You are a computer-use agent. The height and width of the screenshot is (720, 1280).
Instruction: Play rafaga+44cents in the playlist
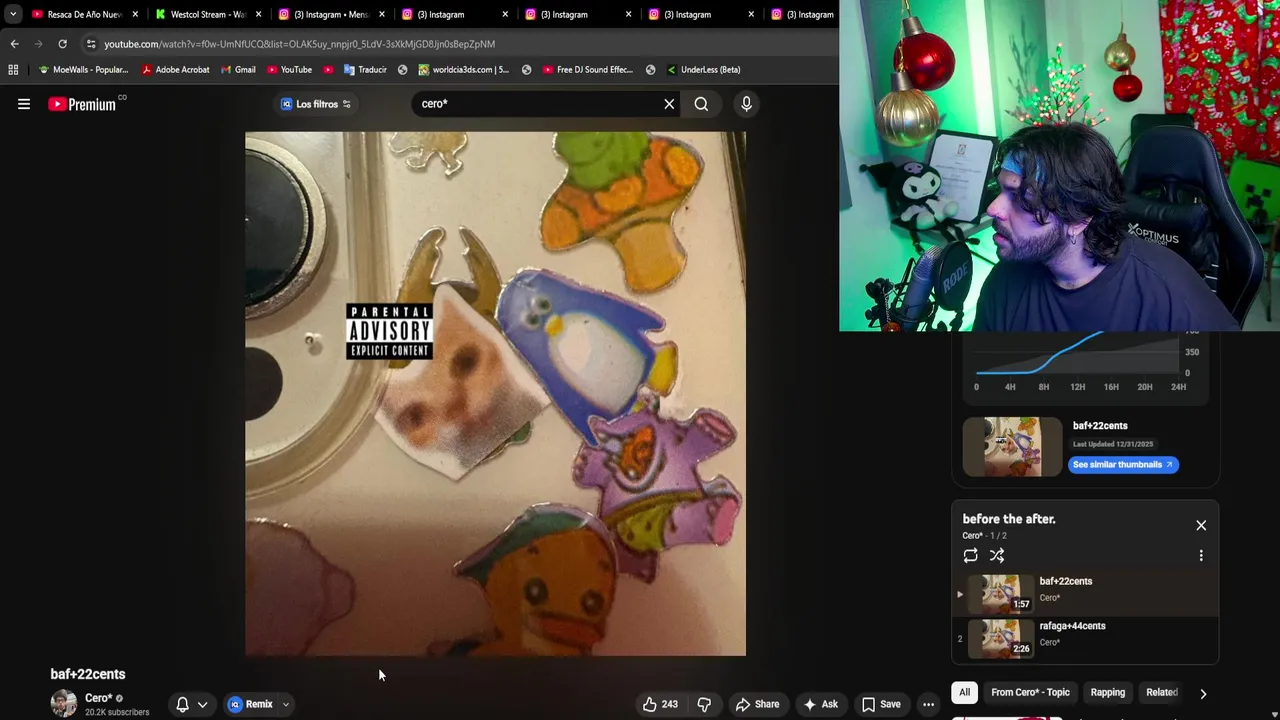(x=1085, y=638)
